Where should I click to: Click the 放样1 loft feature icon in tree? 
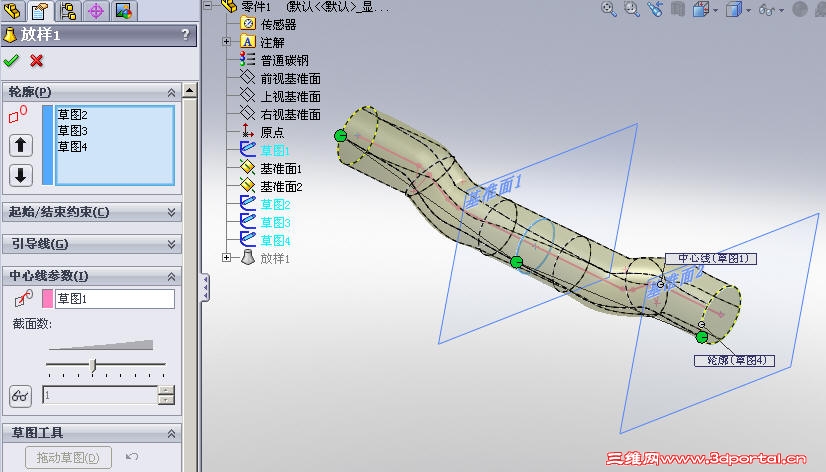point(248,258)
